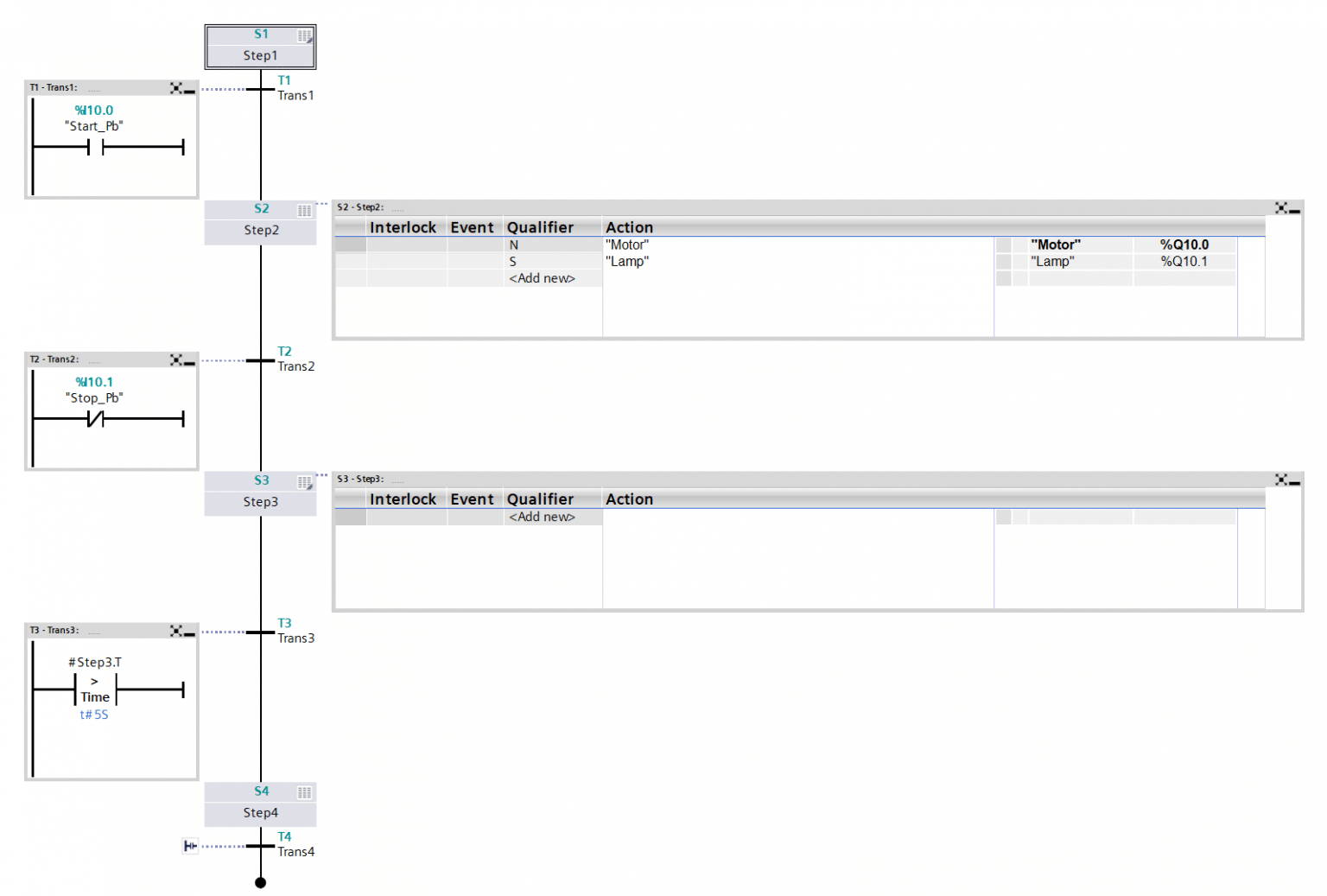
Task: Click the empty transition icon beside Trans4
Action: point(189,846)
